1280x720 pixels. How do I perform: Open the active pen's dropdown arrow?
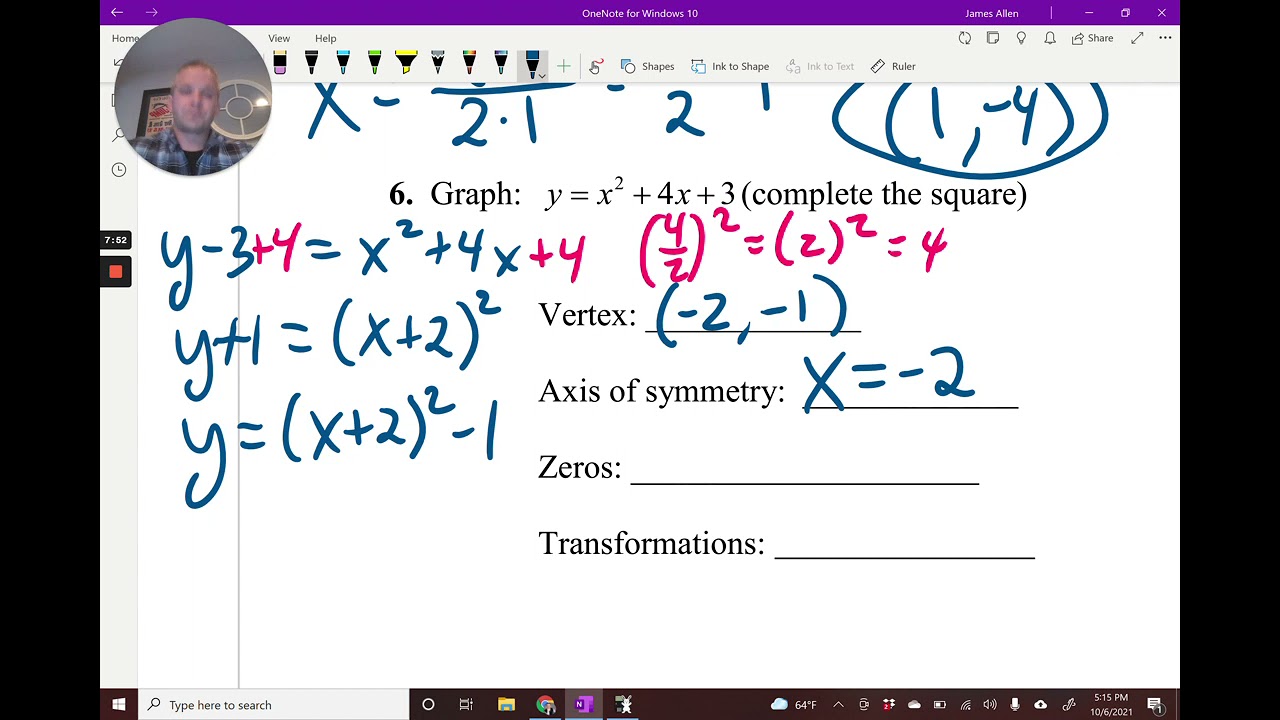pyautogui.click(x=542, y=75)
